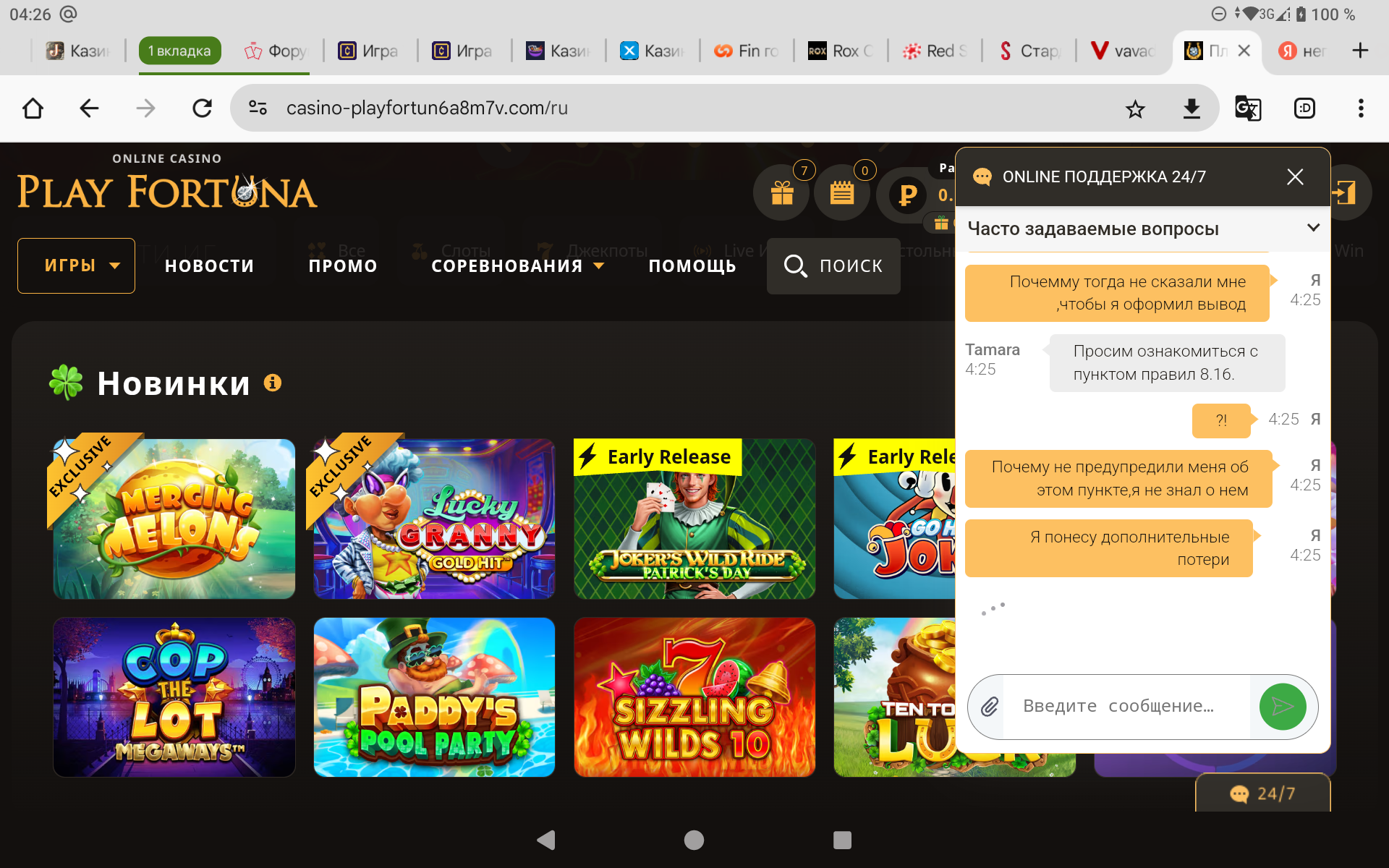Expand the СОРЕВНОВАНИЯ dropdown
Viewport: 1389px width, 868px height.
[517, 266]
